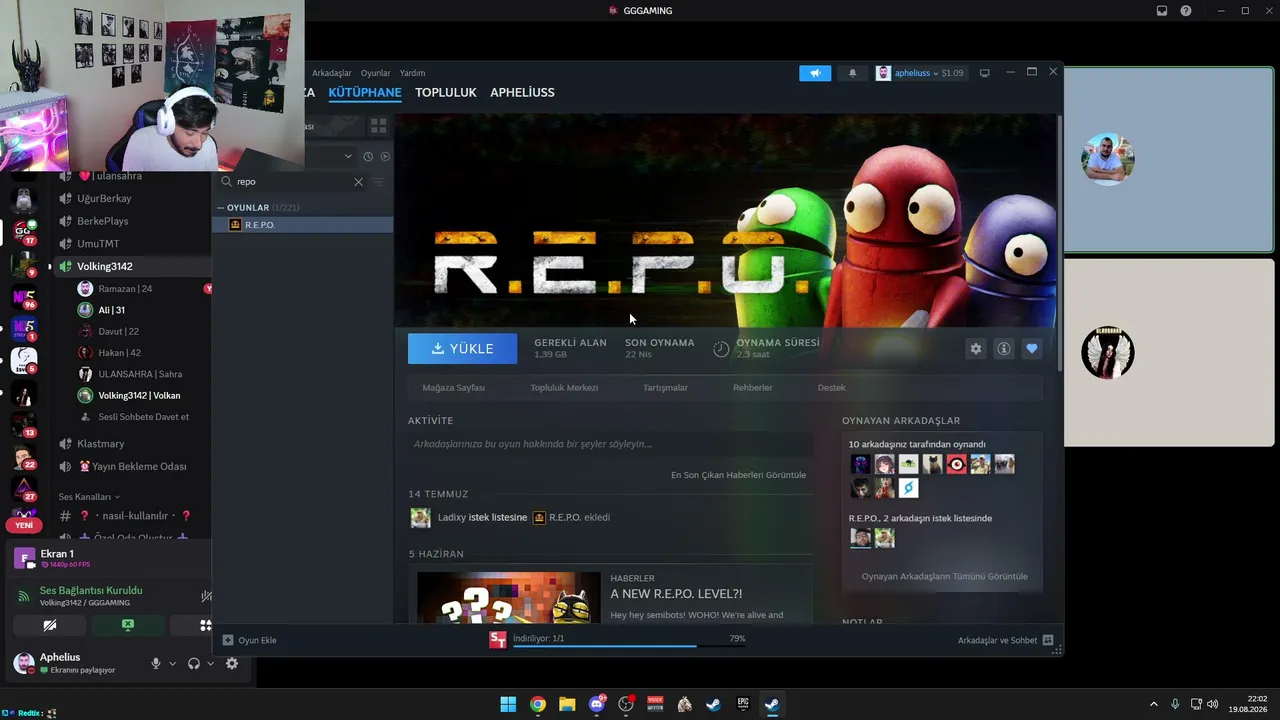Deafen Discord headphones

[x=194, y=664]
